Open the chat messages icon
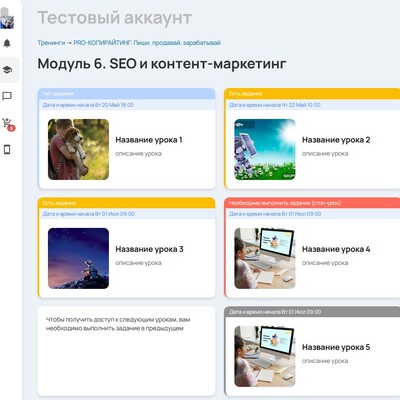Viewport: 400px width, 400px height. pos(7,96)
